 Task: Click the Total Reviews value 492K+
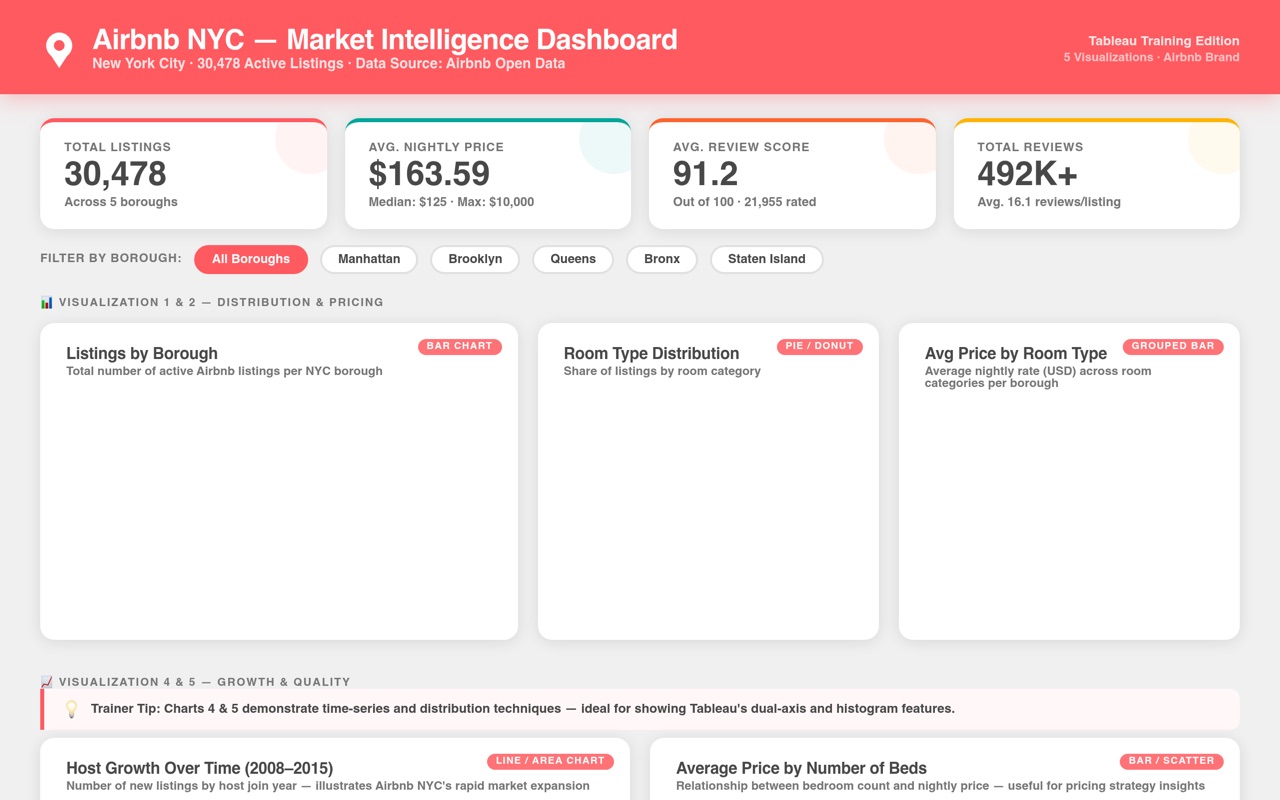[1027, 174]
